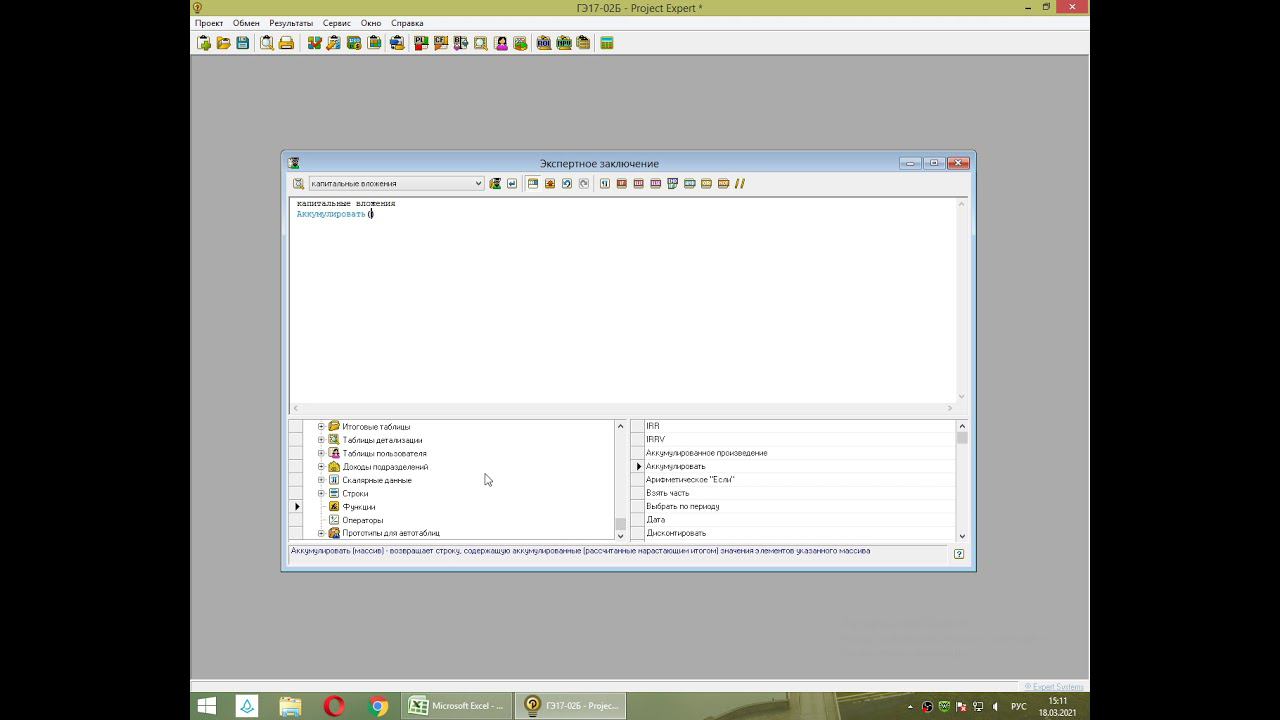
Task: Open the person-figure toolbar icon
Action: click(x=501, y=43)
